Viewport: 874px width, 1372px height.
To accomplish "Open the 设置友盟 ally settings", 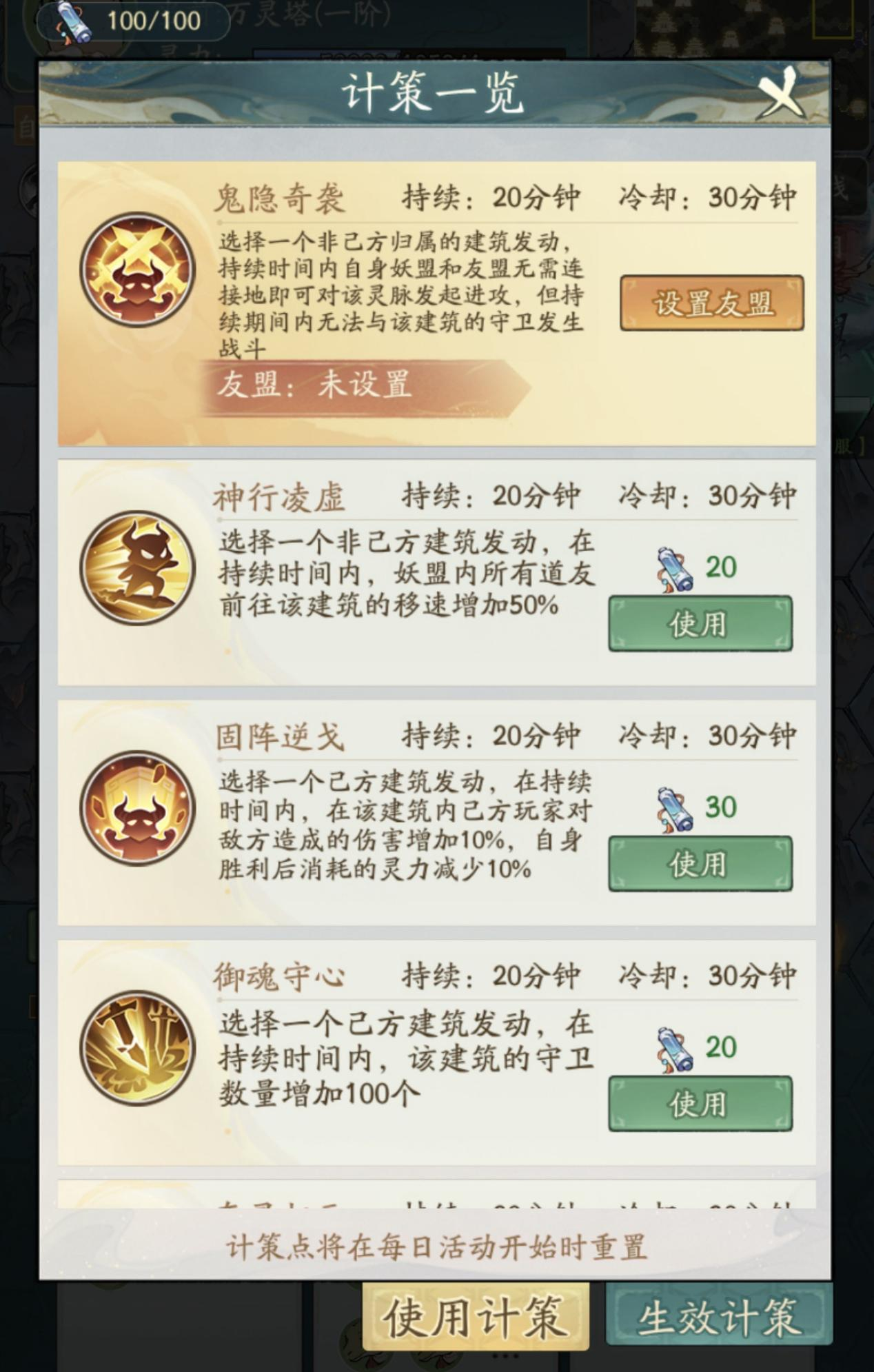I will pos(712,303).
